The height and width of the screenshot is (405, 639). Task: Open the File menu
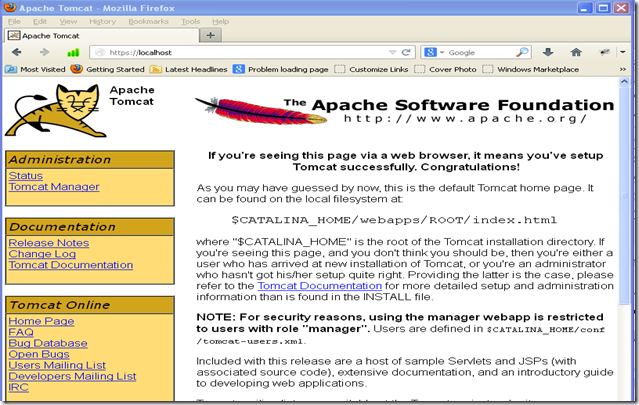point(14,22)
